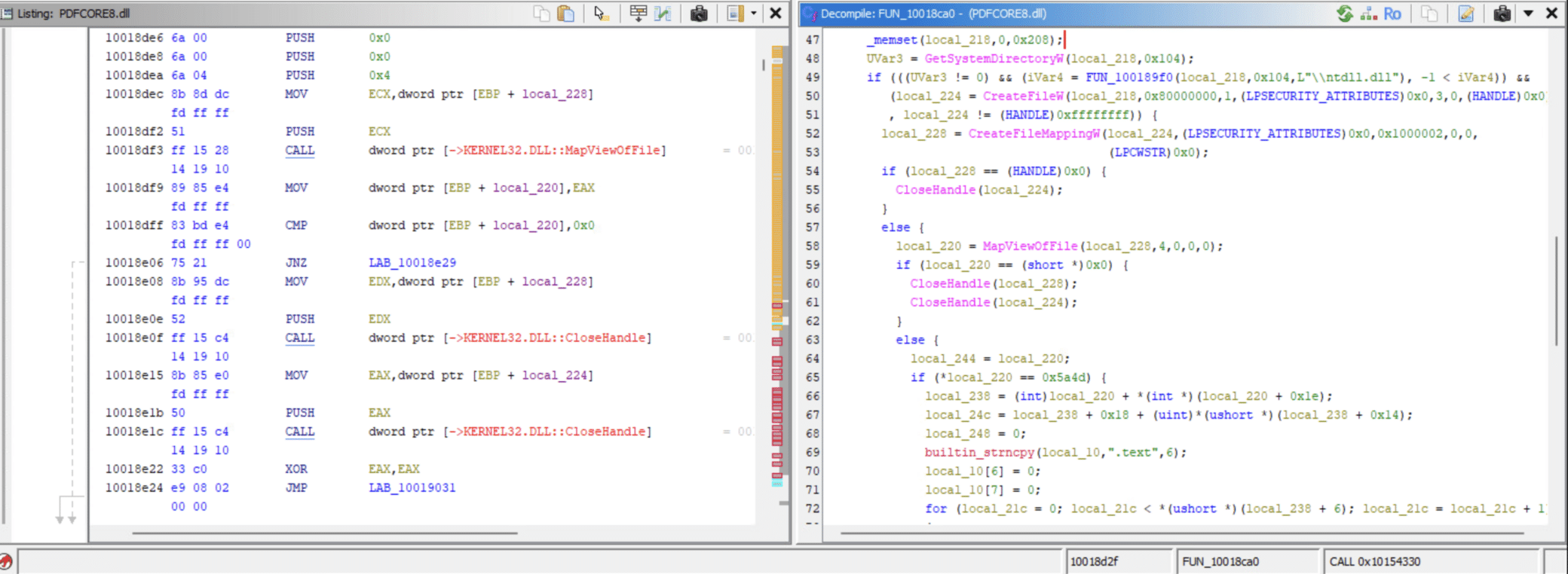Open the Listing margin dropdown arrow

pyautogui.click(x=753, y=14)
